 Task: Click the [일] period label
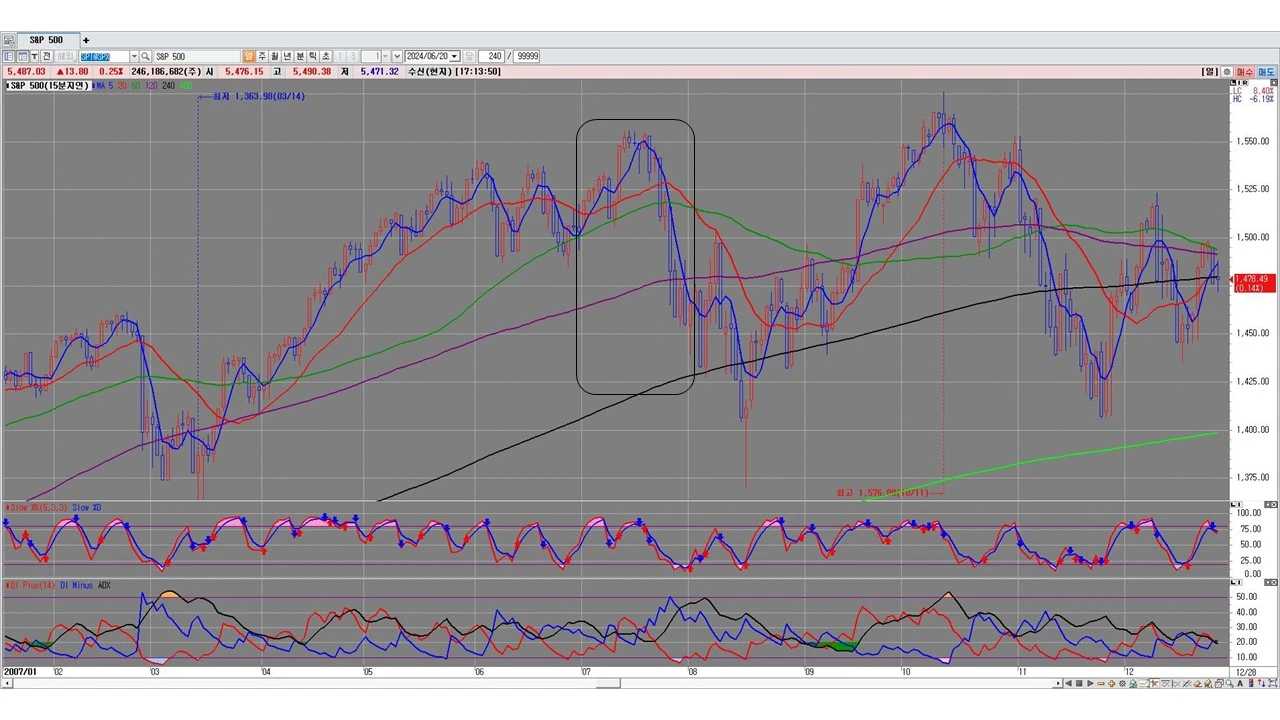point(1209,72)
